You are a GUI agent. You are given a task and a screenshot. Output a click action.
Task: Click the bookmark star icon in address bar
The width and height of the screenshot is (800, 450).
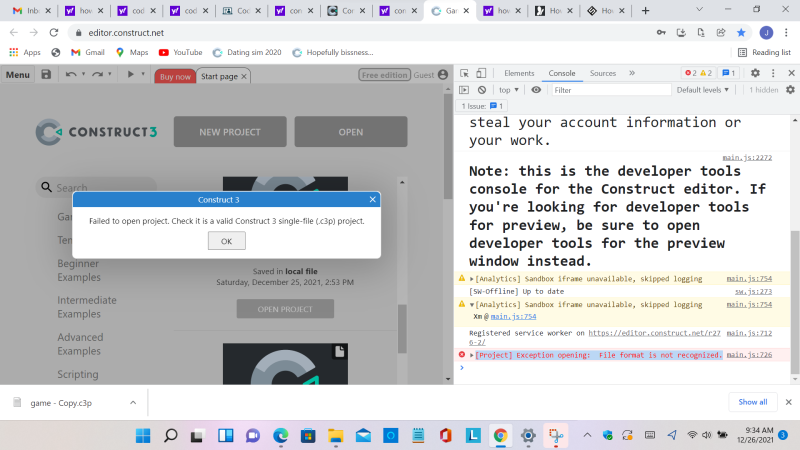[741, 33]
